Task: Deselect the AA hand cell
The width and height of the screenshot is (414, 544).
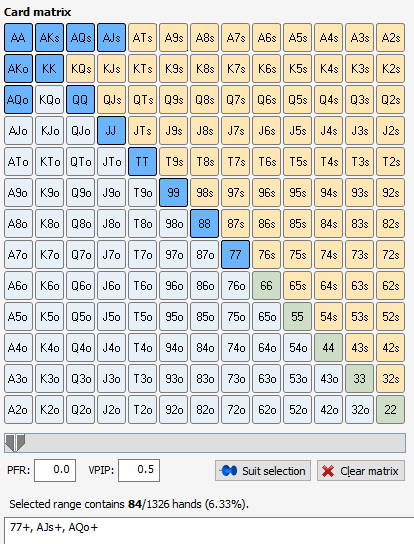Action: pos(18,37)
